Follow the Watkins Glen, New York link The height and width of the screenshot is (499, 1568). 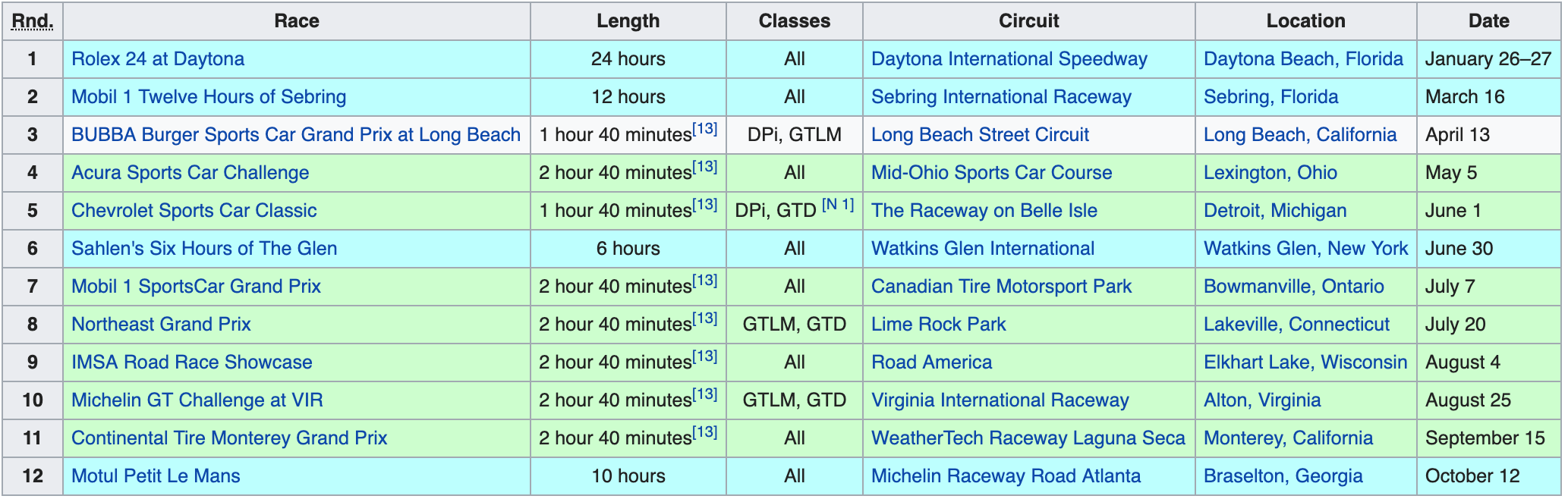pos(1305,249)
